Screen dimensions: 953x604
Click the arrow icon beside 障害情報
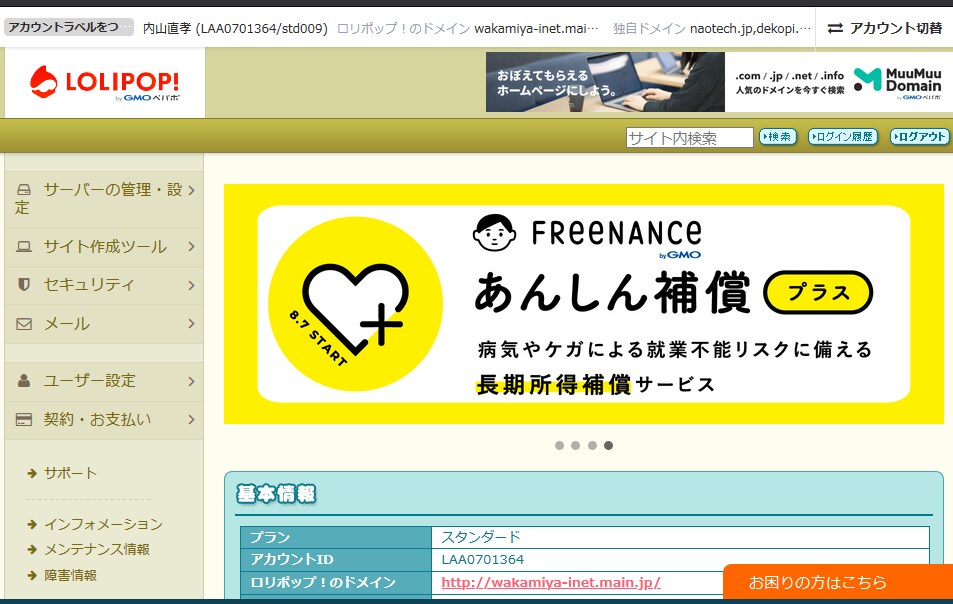[x=32, y=575]
